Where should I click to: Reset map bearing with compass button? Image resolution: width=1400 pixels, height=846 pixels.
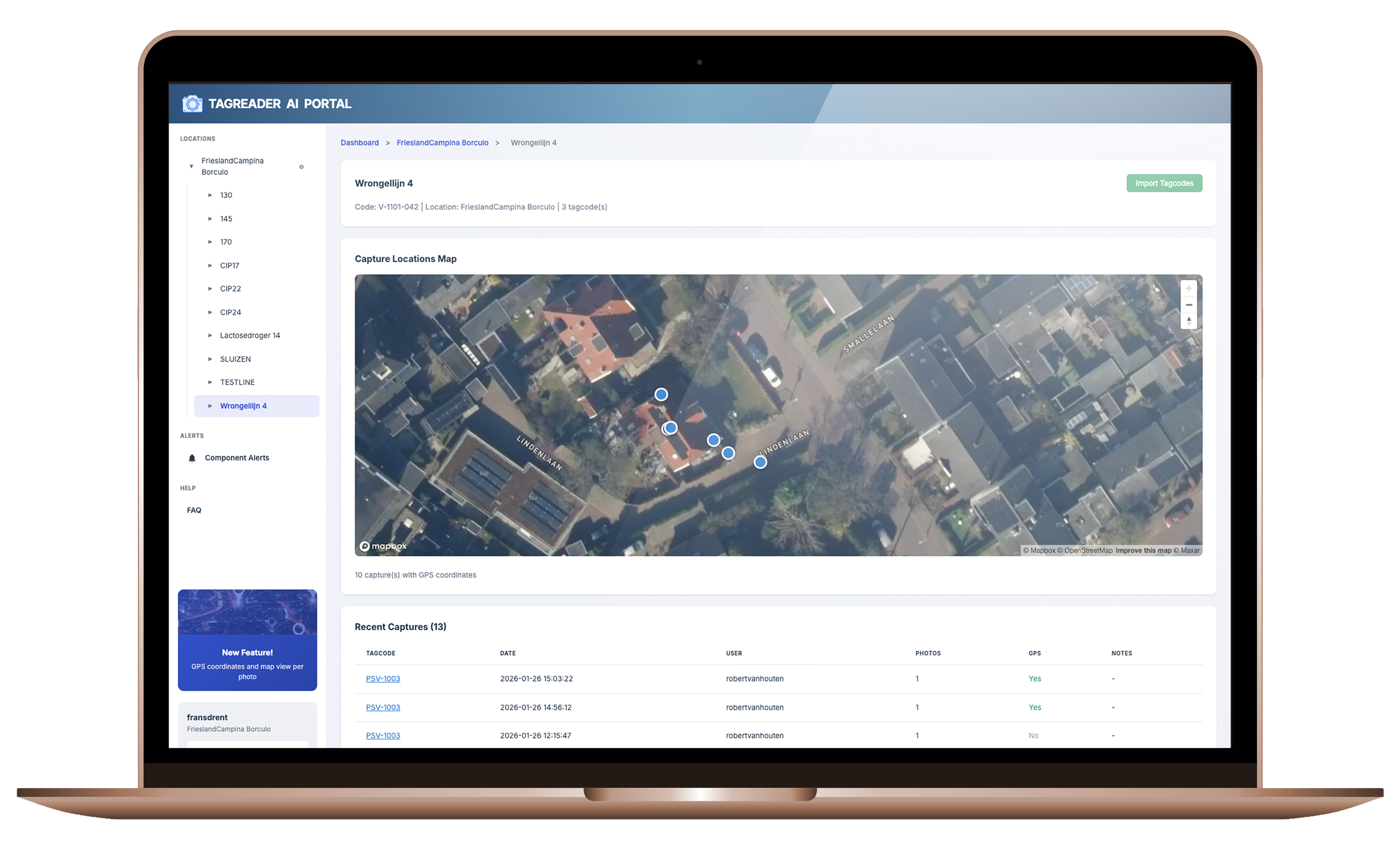[x=1188, y=321]
